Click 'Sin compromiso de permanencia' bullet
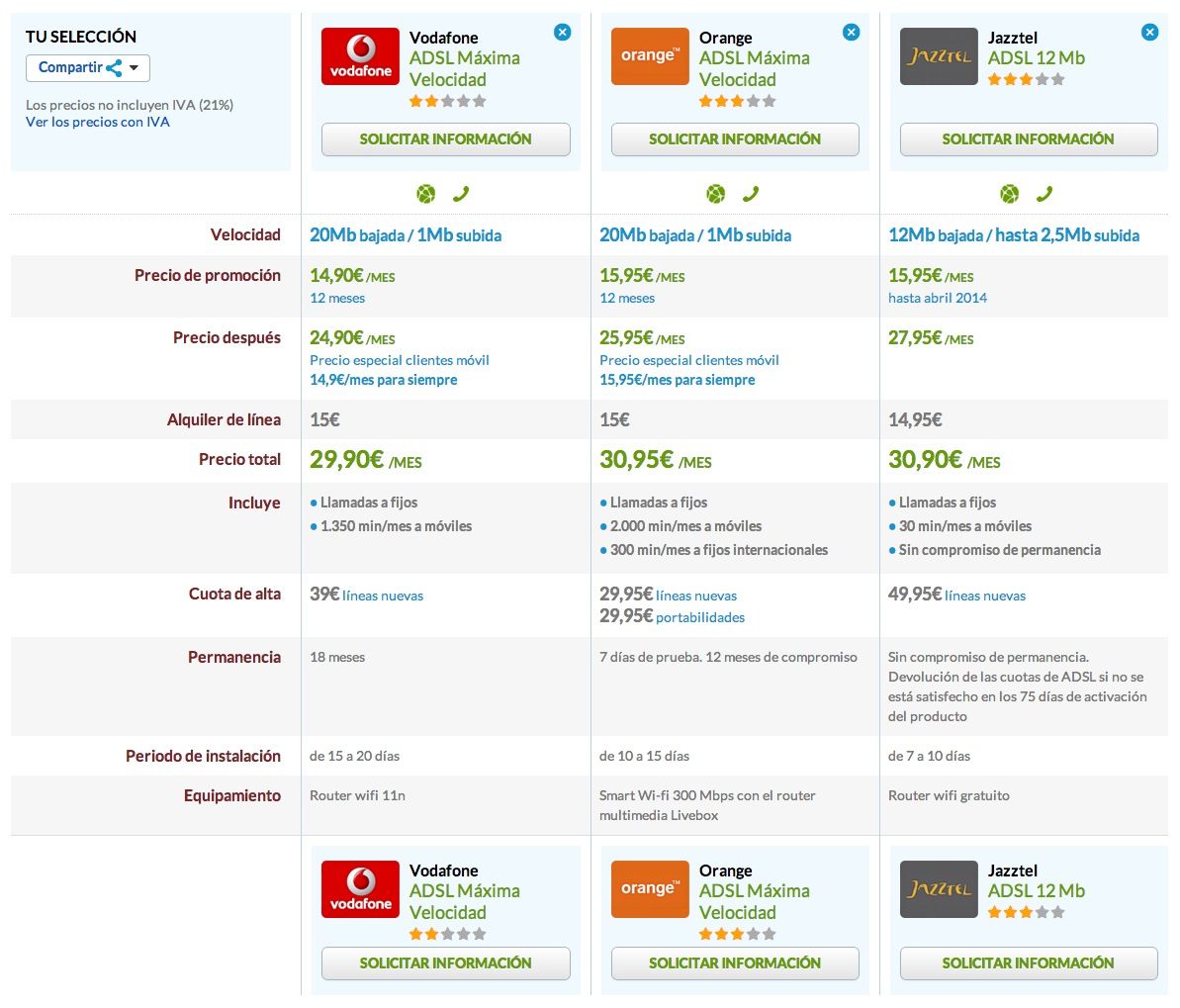 click(999, 550)
